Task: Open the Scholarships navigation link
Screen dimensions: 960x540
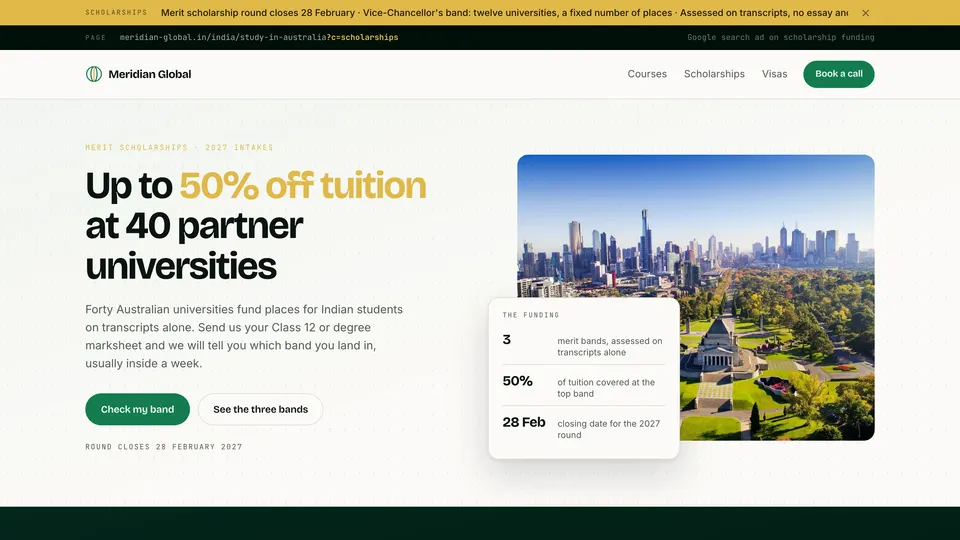Action: click(714, 74)
